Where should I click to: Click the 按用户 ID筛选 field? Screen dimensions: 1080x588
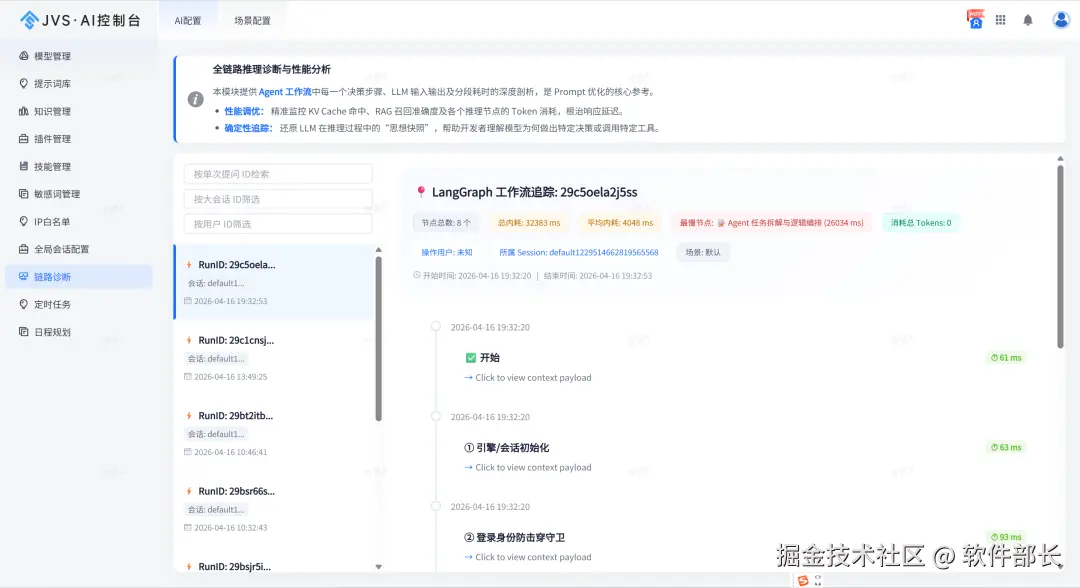(278, 224)
